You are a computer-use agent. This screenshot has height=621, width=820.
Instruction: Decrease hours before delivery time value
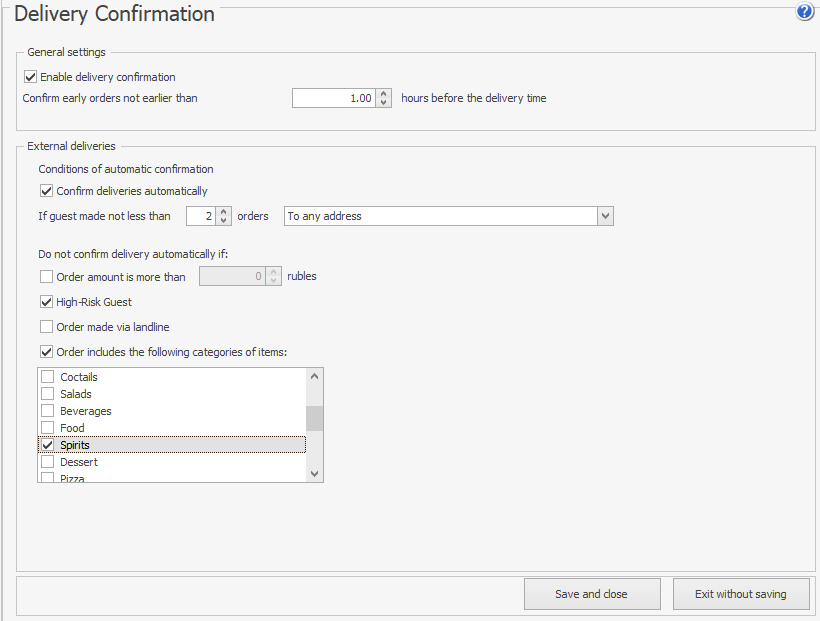tap(384, 103)
